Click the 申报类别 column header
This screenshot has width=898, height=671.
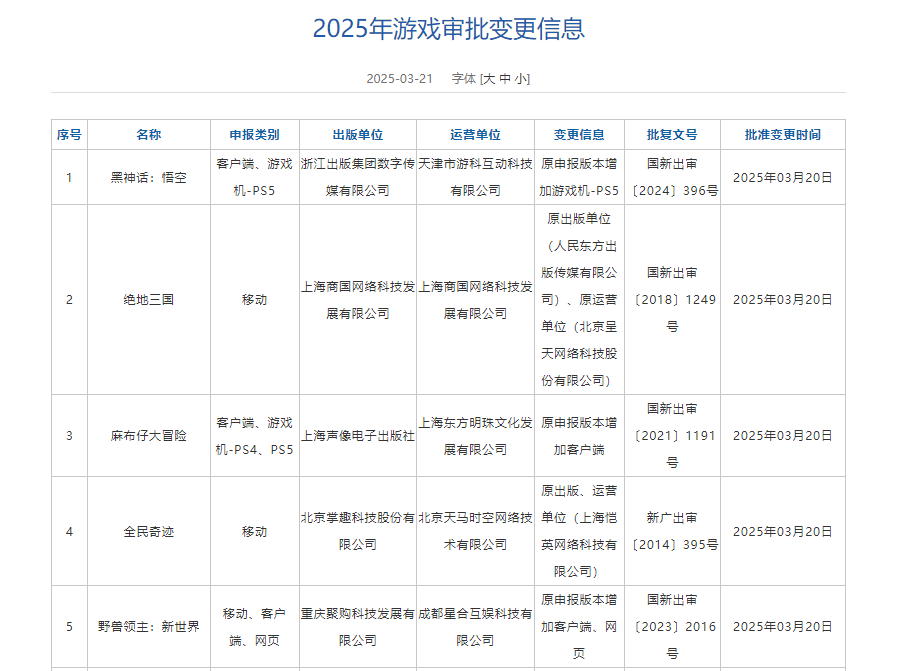pos(254,135)
